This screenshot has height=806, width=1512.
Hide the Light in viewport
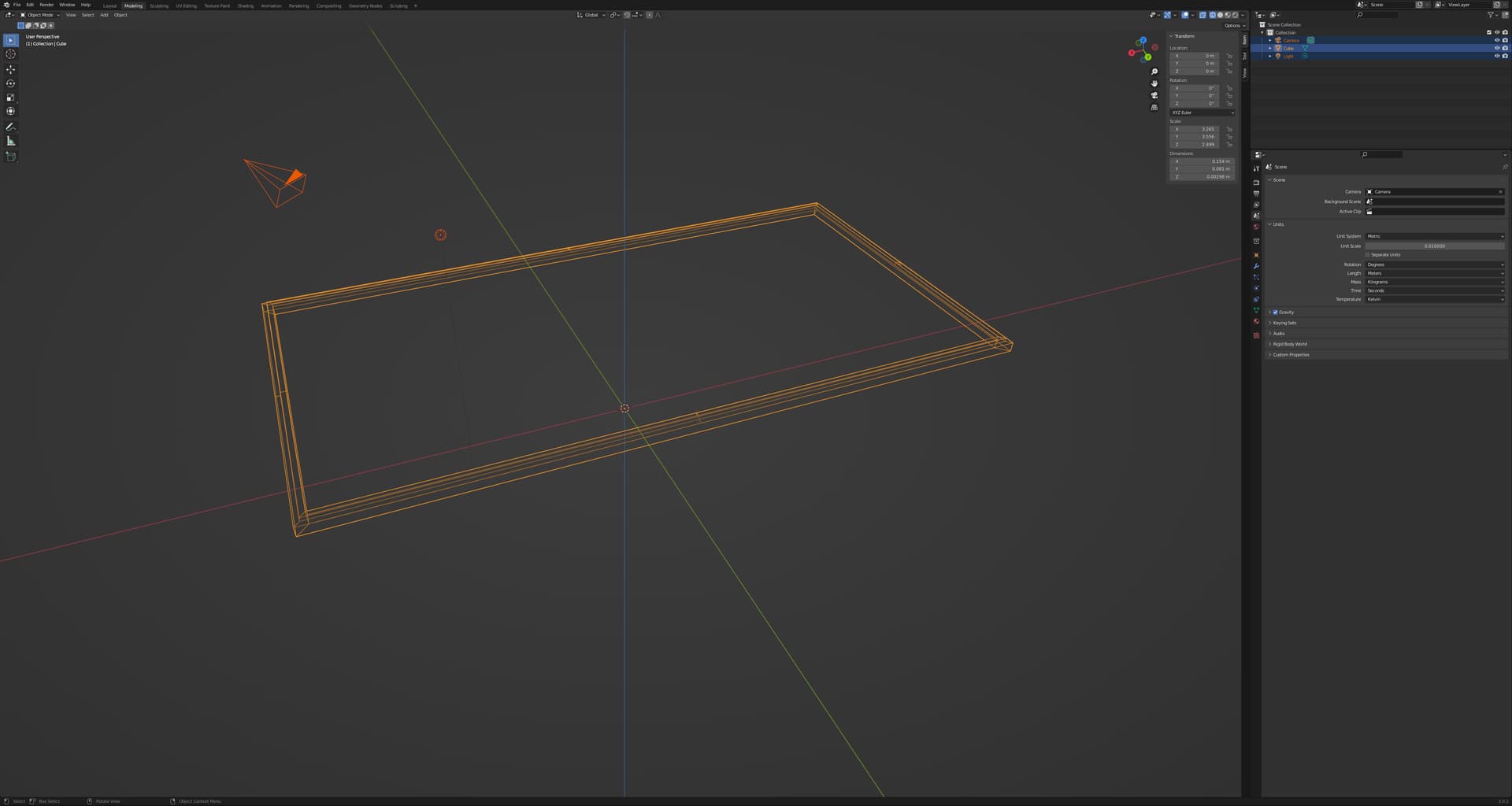[1497, 56]
